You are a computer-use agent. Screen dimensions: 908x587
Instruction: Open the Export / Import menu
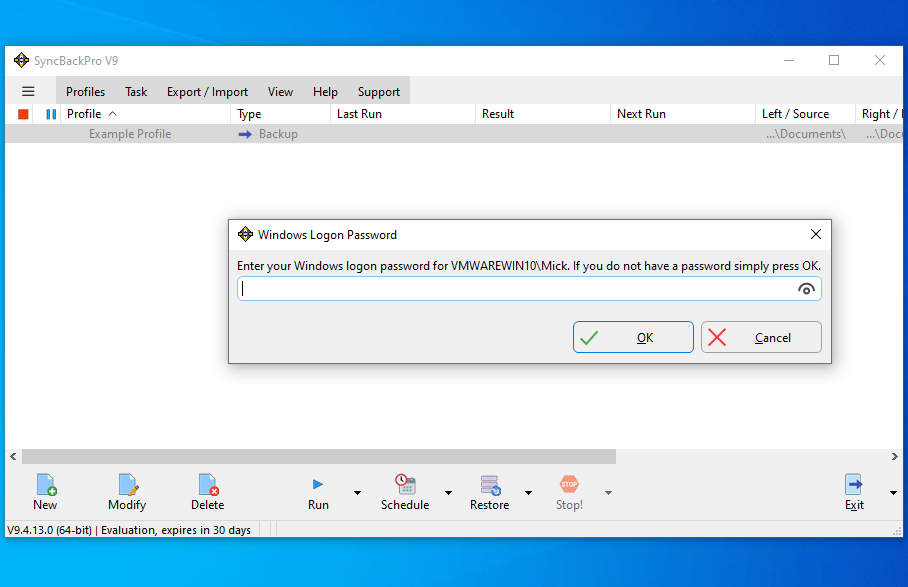coord(207,91)
